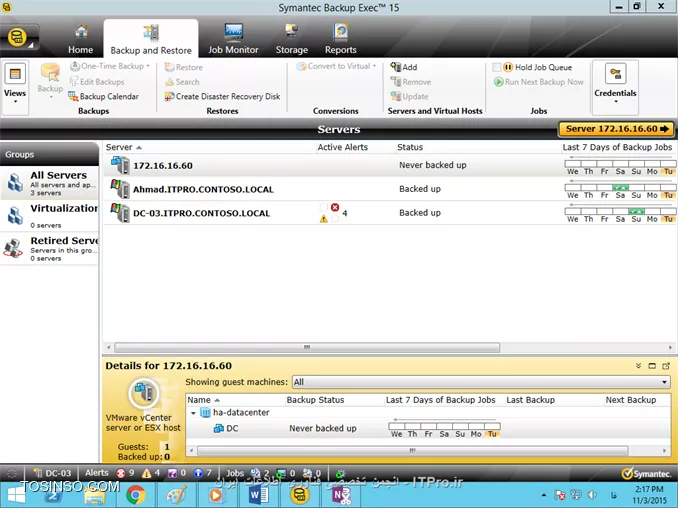The height and width of the screenshot is (508, 678).
Task: Select the DC-03.ITPRO.CONTOSO.LOCAL server row
Action: [x=390, y=213]
